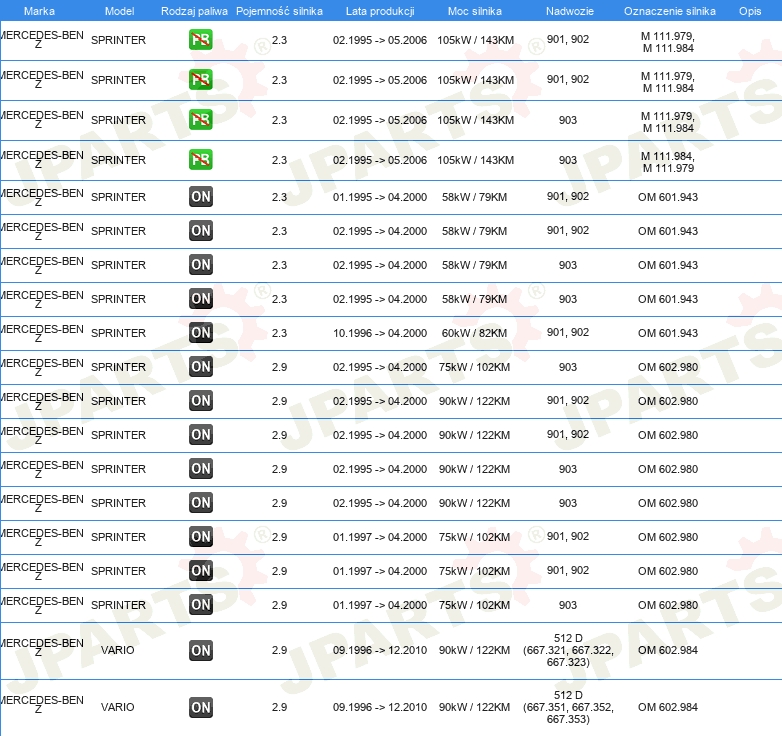Click 90kW / 122KM in the 667.351 row
Screen dimensions: 782x736
click(474, 707)
